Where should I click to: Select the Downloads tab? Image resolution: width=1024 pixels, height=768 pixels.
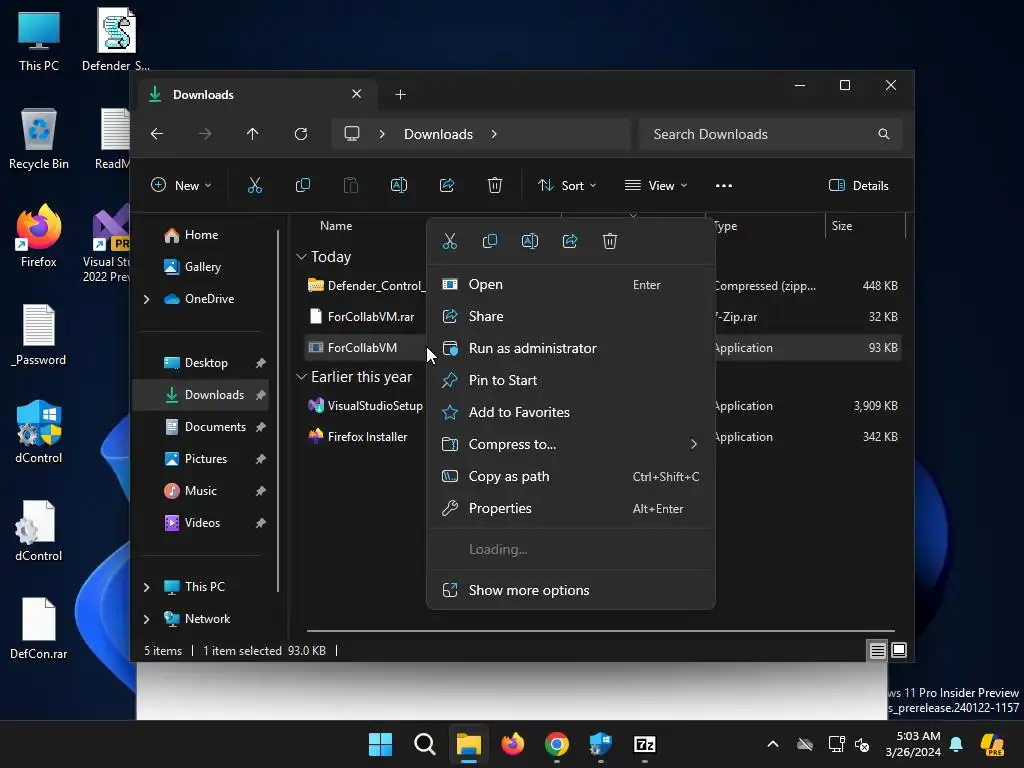(257, 95)
